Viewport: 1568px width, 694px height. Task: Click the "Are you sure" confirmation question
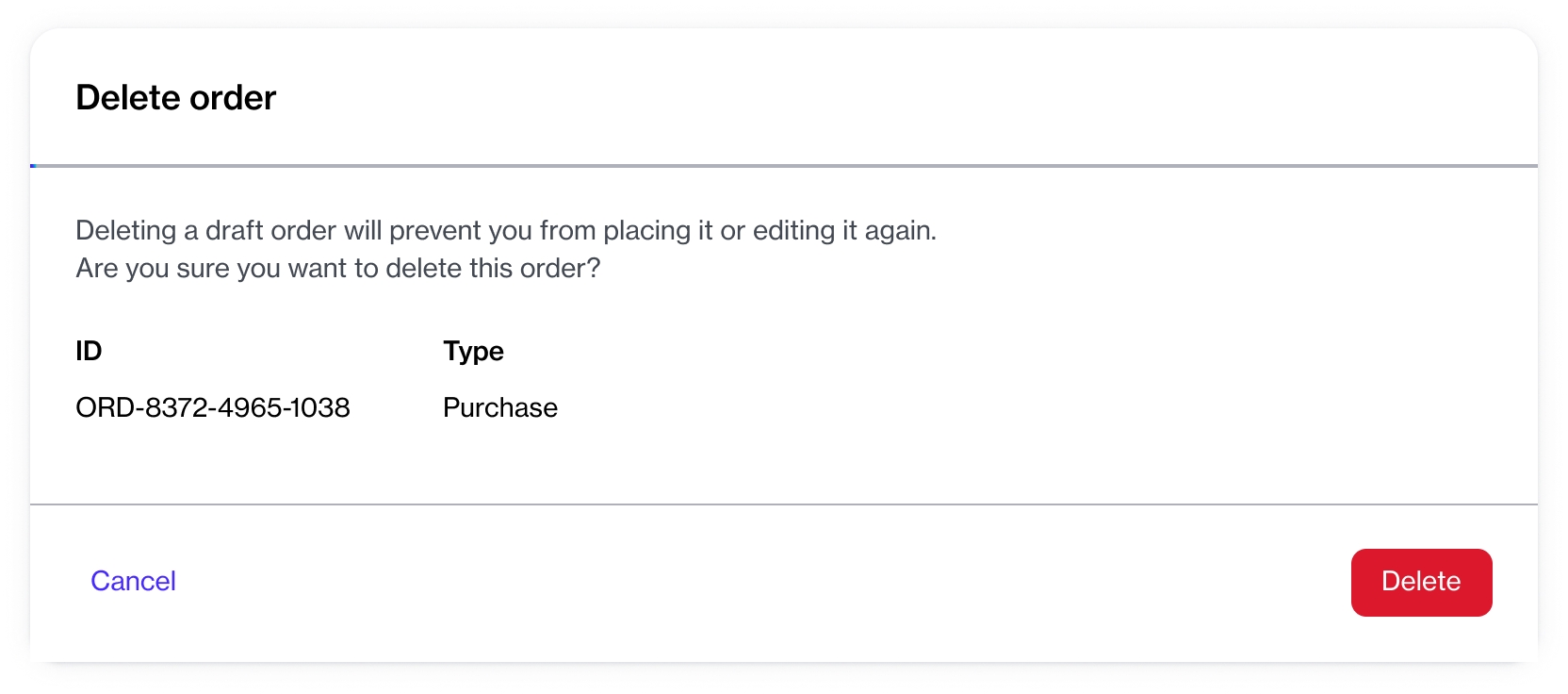[x=337, y=269]
